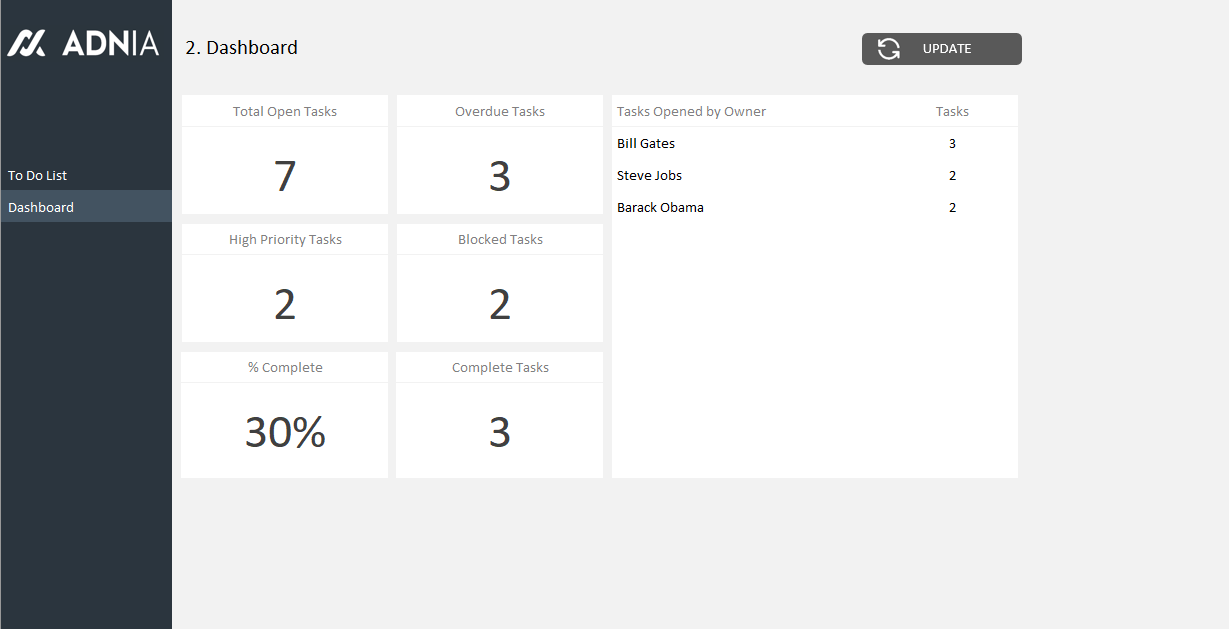Open the To Do List sheet

point(38,175)
